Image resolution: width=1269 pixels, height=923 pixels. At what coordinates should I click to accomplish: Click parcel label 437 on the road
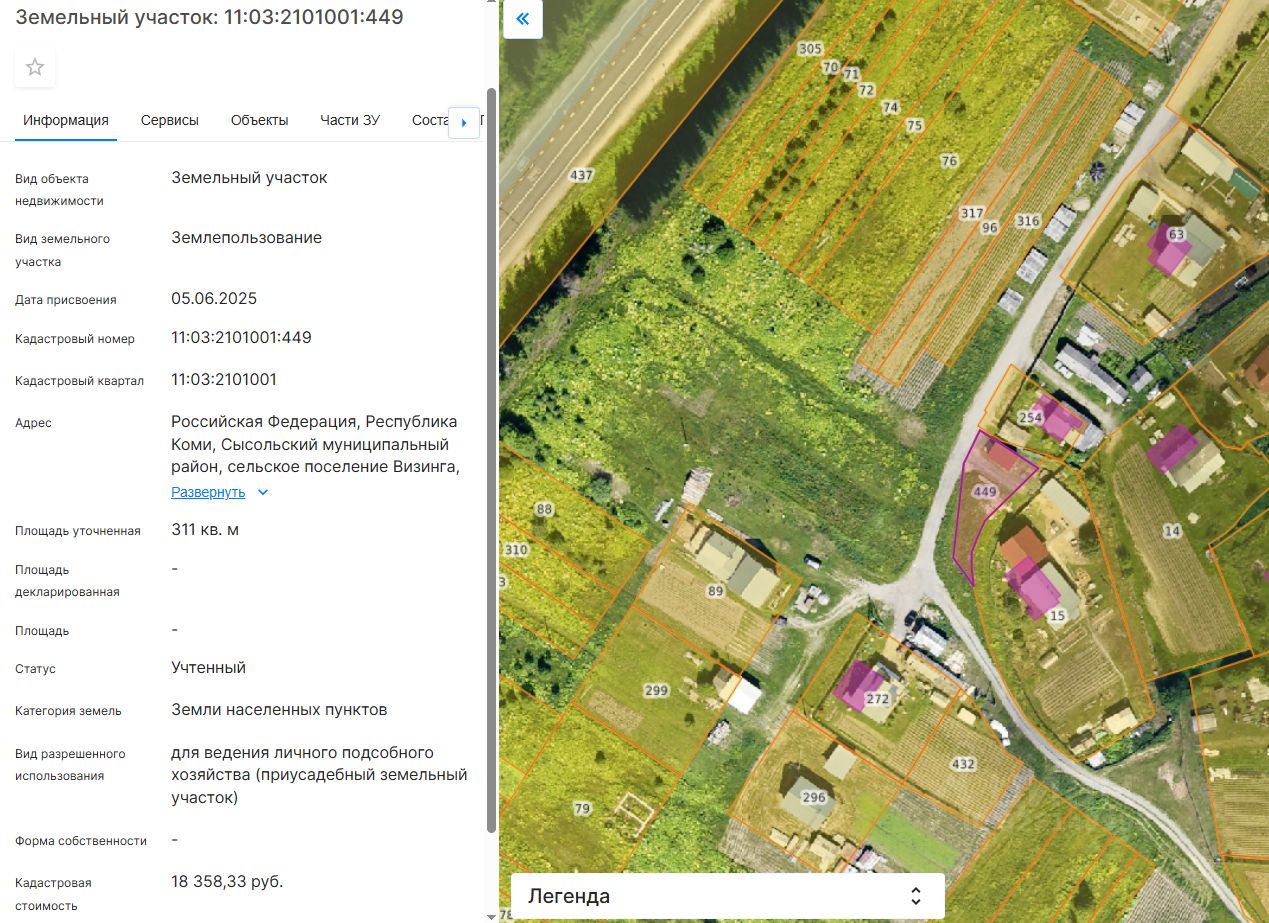point(581,175)
